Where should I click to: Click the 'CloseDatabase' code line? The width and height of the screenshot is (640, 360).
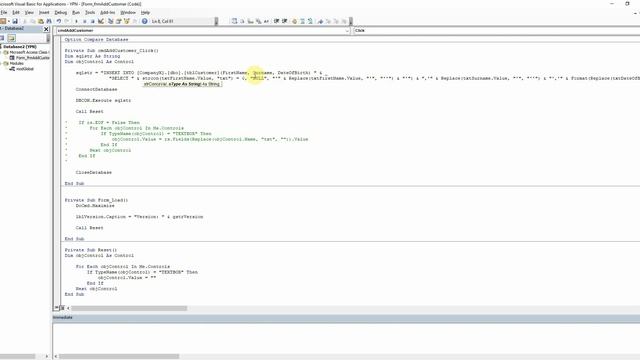point(93,173)
